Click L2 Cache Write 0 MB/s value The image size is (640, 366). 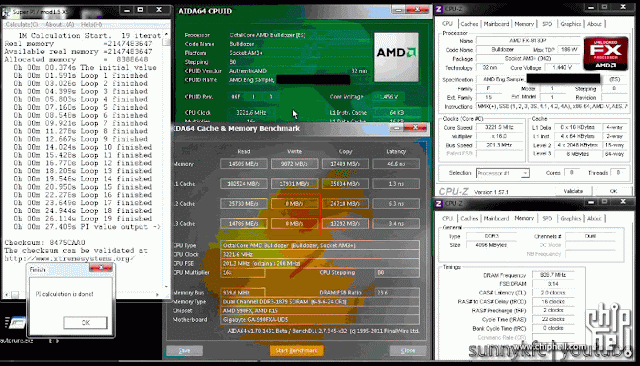pos(294,204)
